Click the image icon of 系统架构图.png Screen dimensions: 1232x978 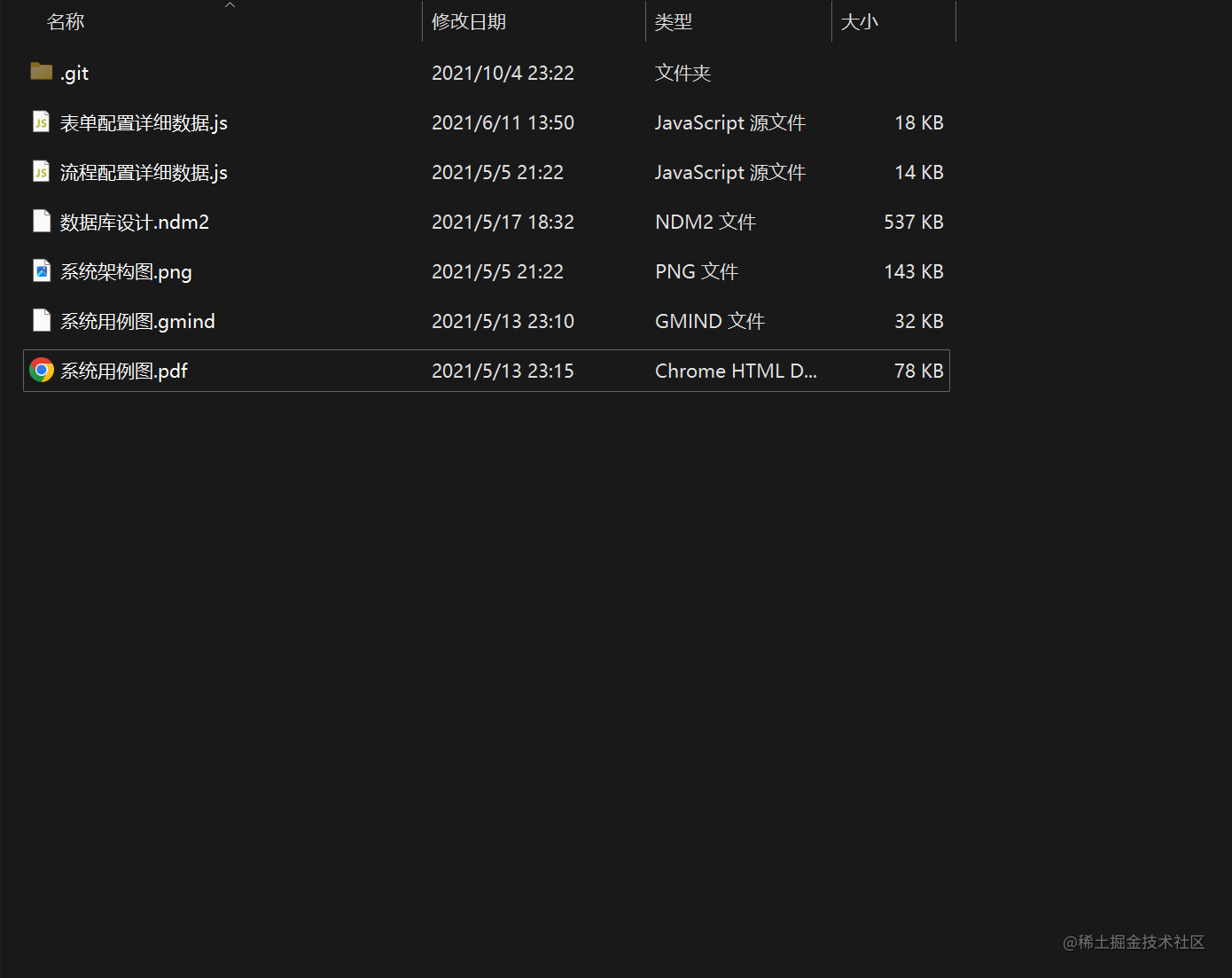(41, 270)
